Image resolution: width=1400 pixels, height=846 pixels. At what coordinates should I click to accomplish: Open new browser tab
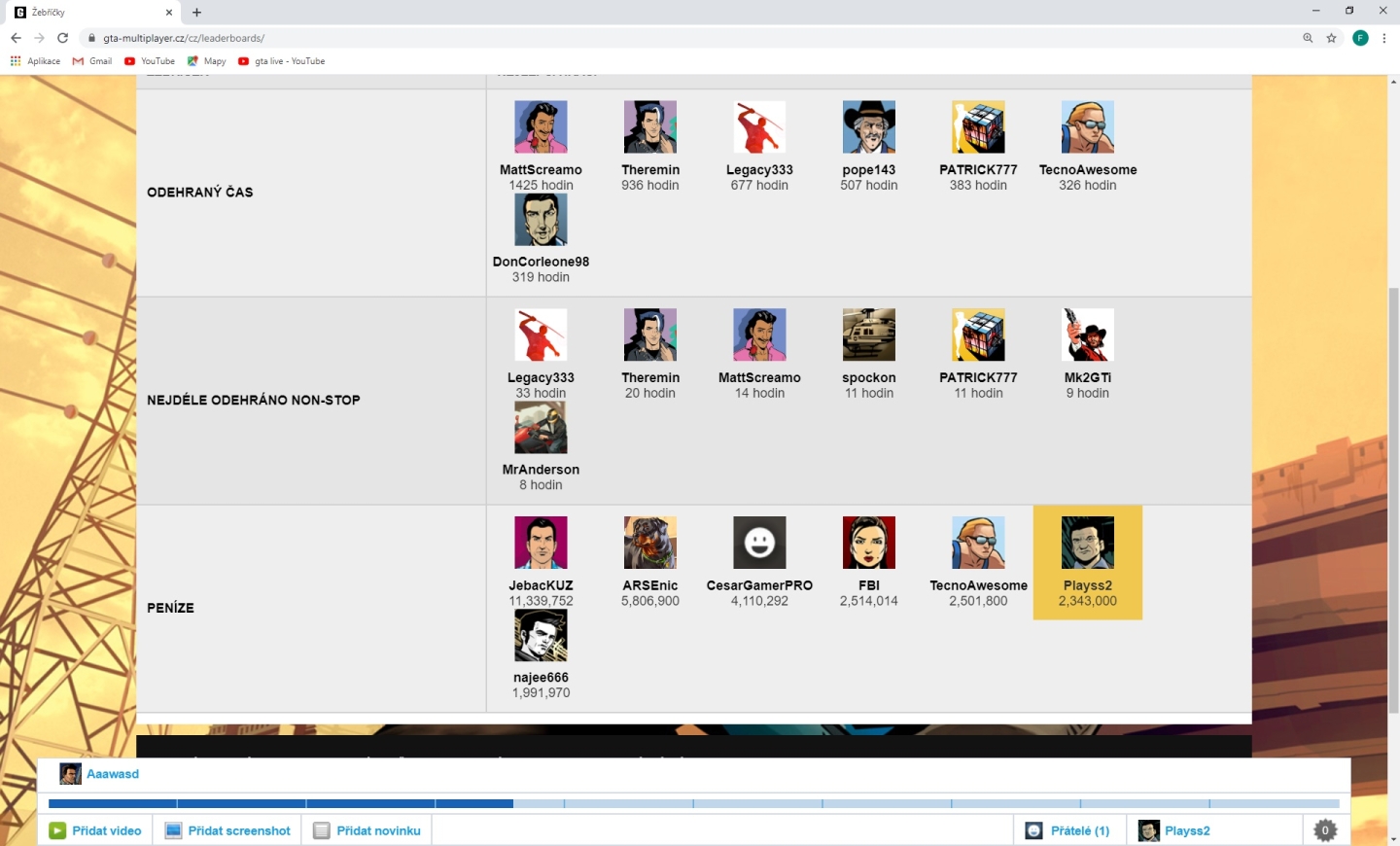coord(196,13)
